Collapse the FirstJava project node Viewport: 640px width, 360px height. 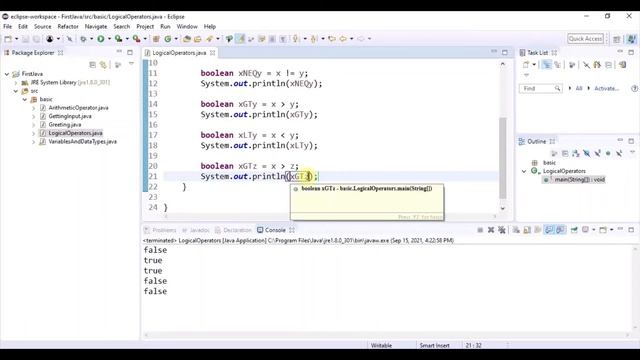point(7,74)
